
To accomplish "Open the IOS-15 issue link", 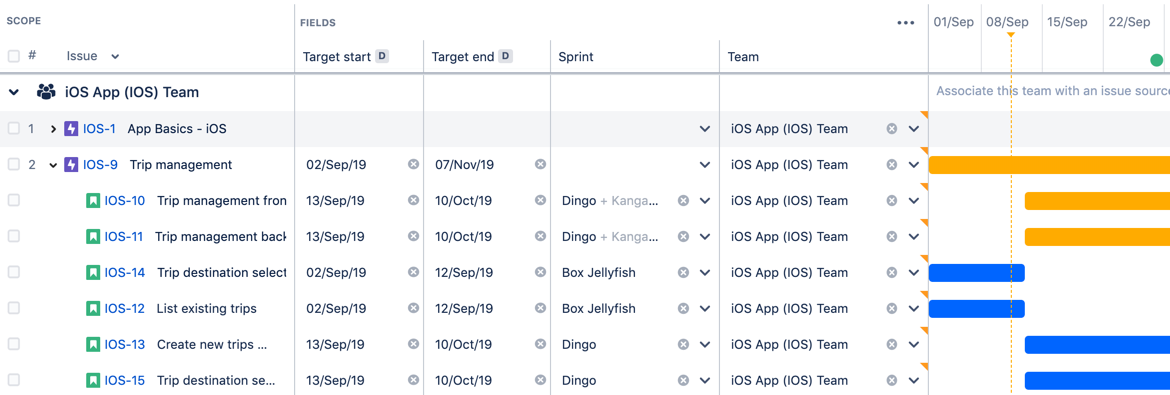I will (x=125, y=381).
